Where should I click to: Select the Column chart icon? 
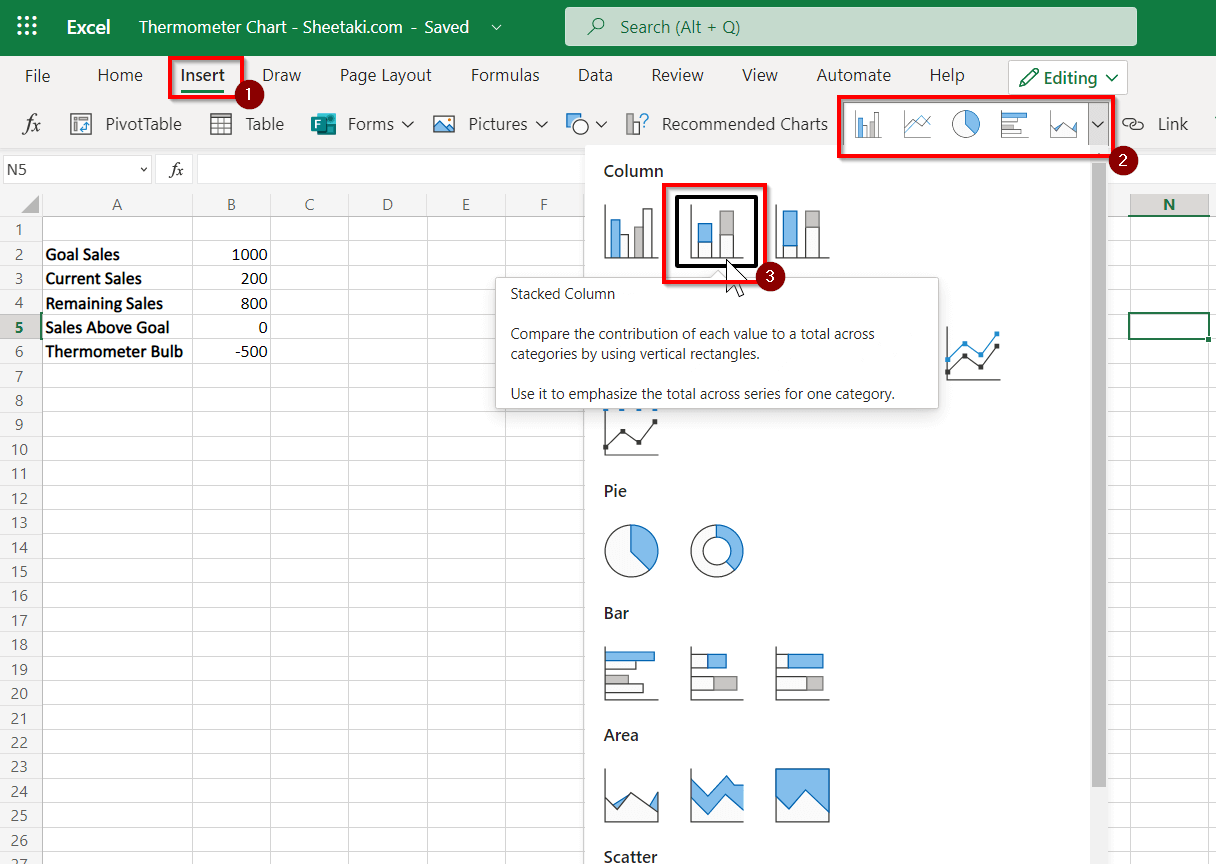pyautogui.click(x=867, y=124)
